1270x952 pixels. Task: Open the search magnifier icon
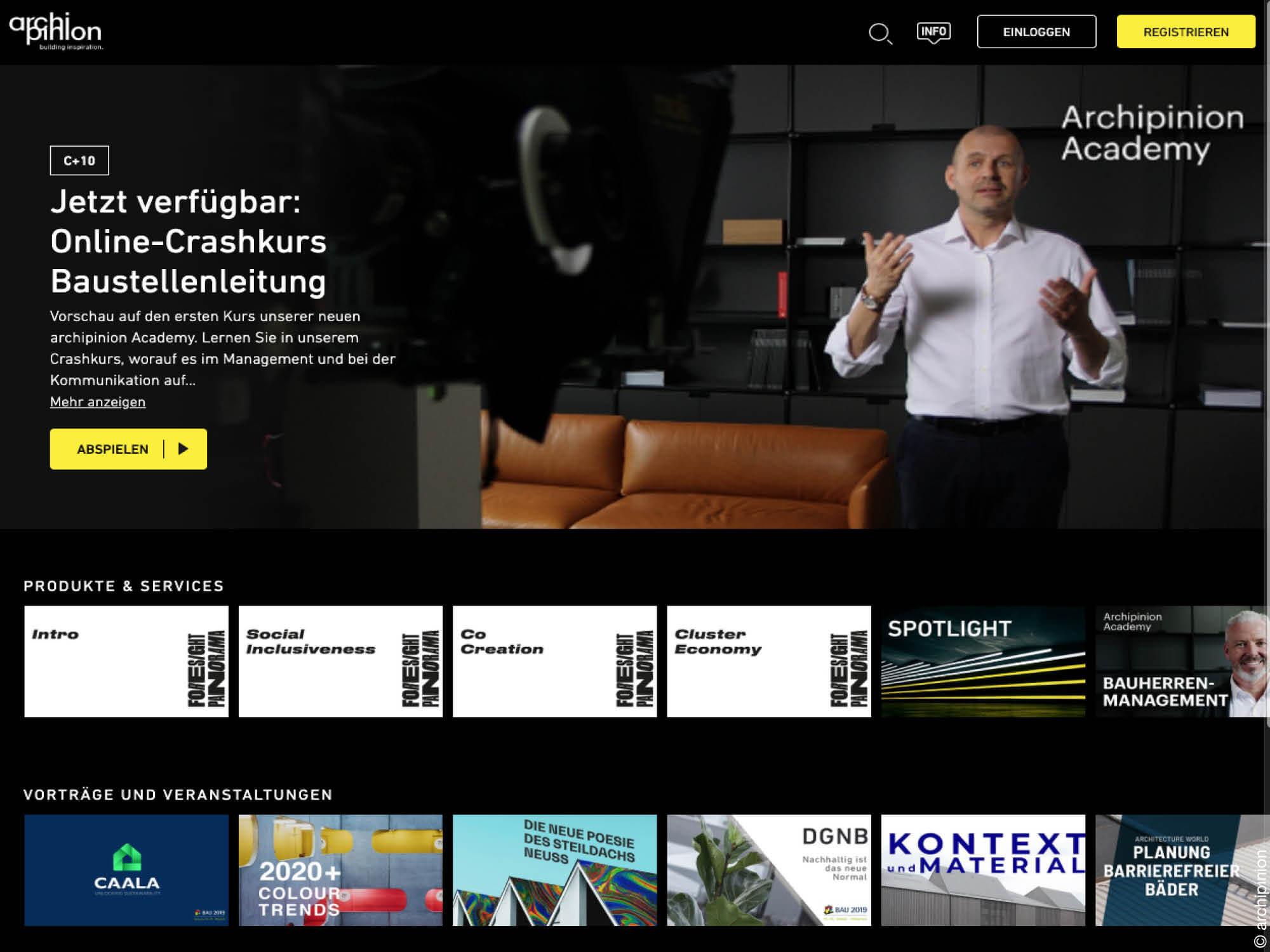coord(880,34)
